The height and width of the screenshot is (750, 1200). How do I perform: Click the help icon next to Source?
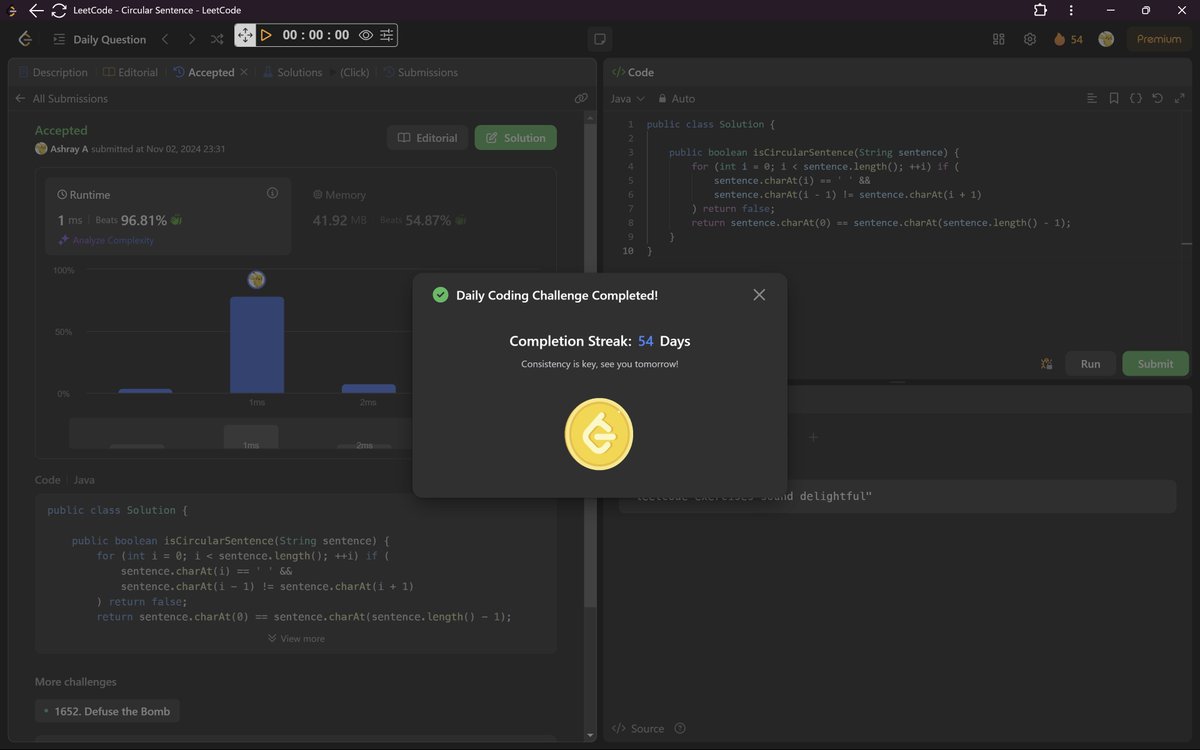pyautogui.click(x=680, y=728)
